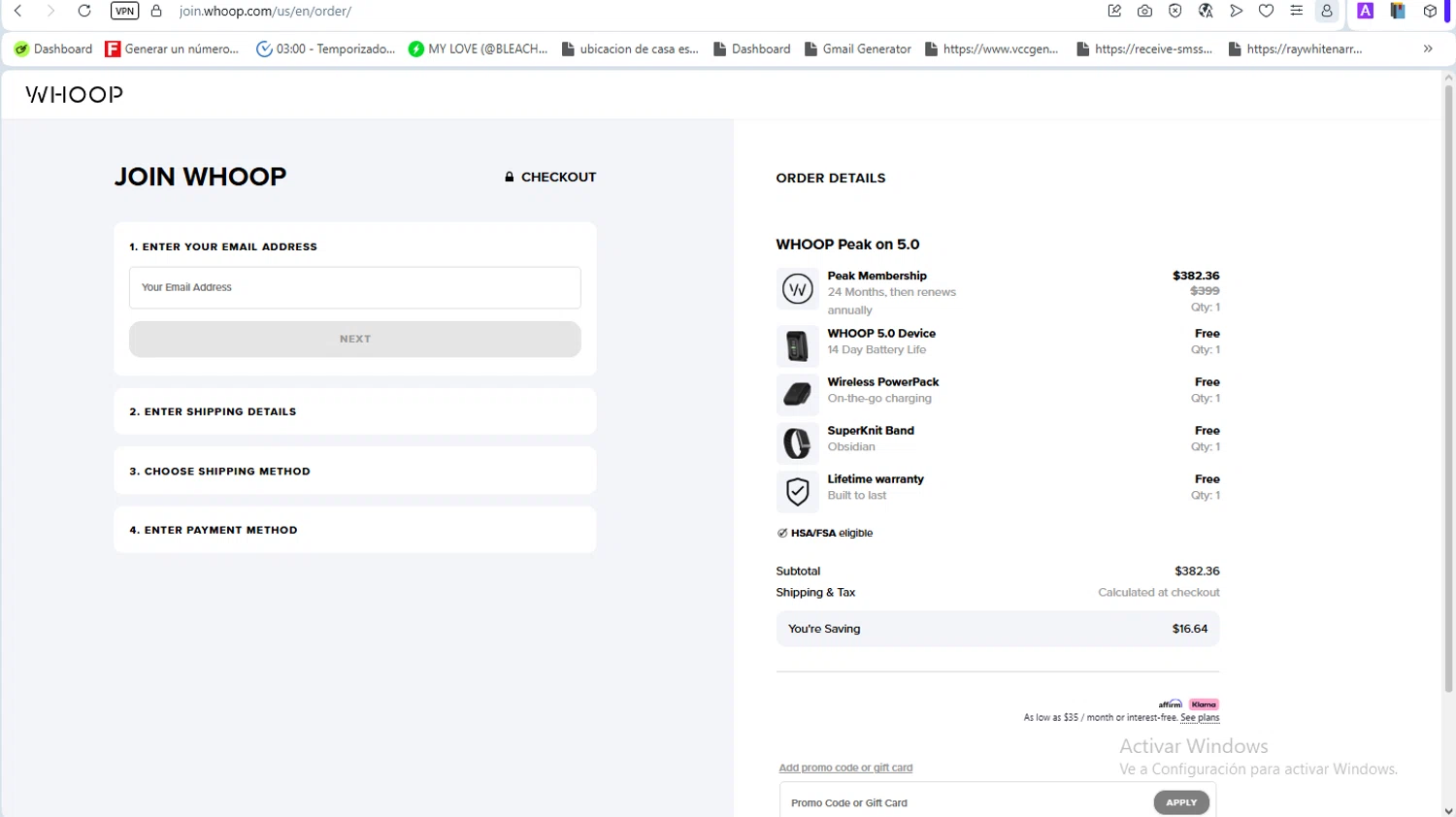Click the page vertical scrollbar
Image resolution: width=1456 pixels, height=817 pixels.
click(1448, 388)
